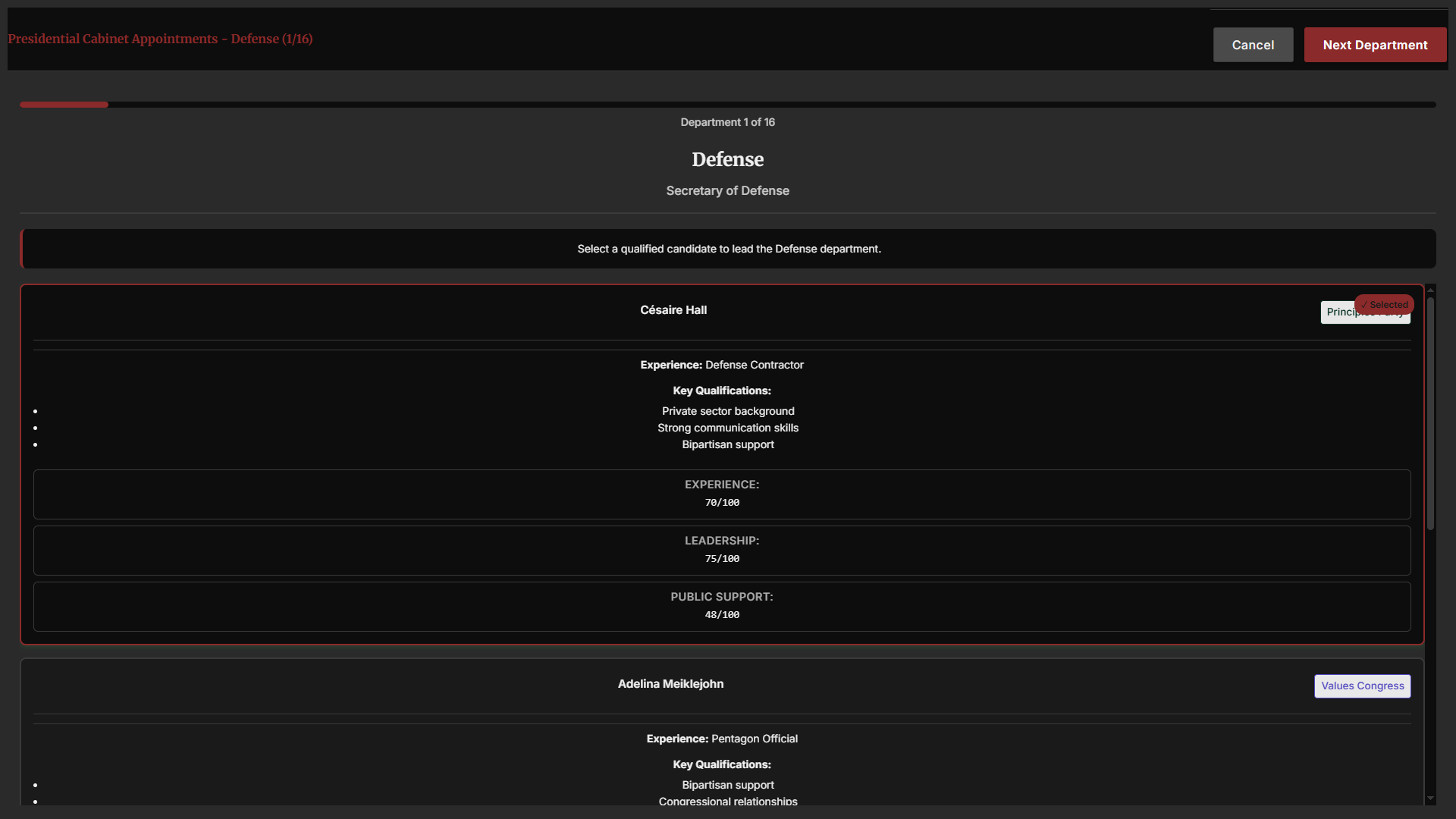The image size is (1456, 819).
Task: Click the PUBLIC SUPPORT 48/100 stat box
Action: (721, 606)
